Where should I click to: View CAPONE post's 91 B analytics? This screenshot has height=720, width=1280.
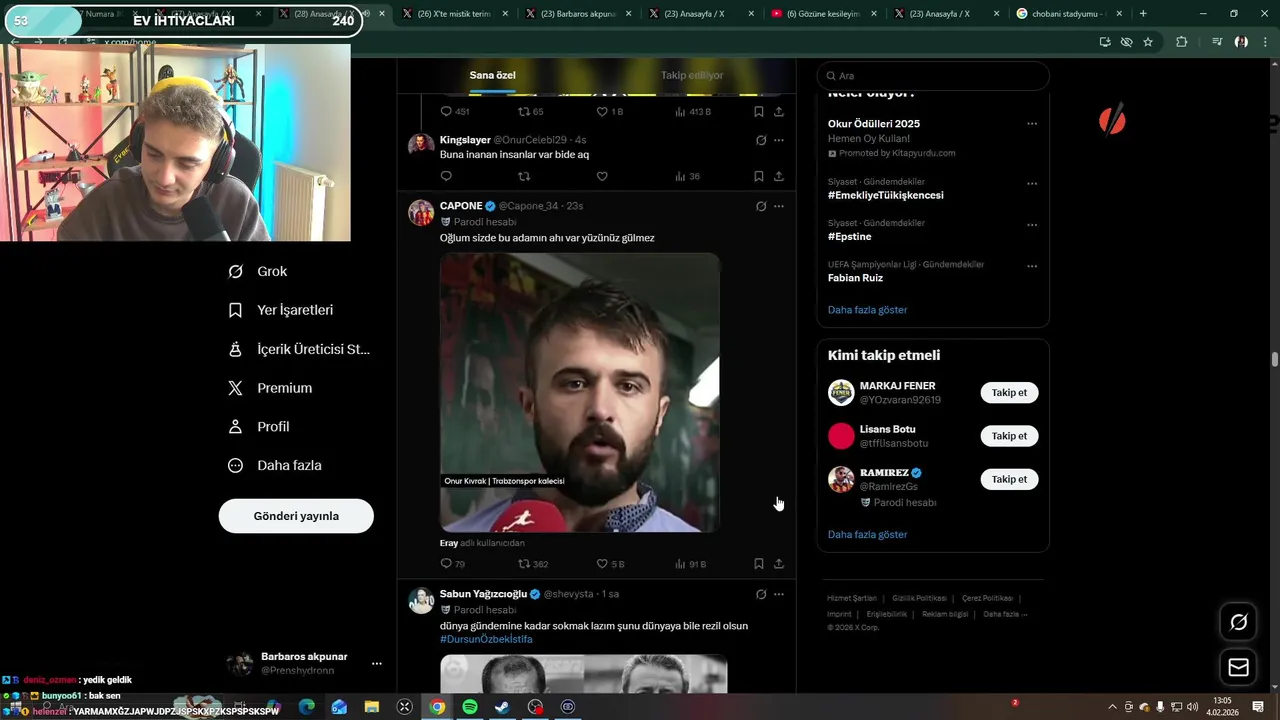click(x=690, y=564)
